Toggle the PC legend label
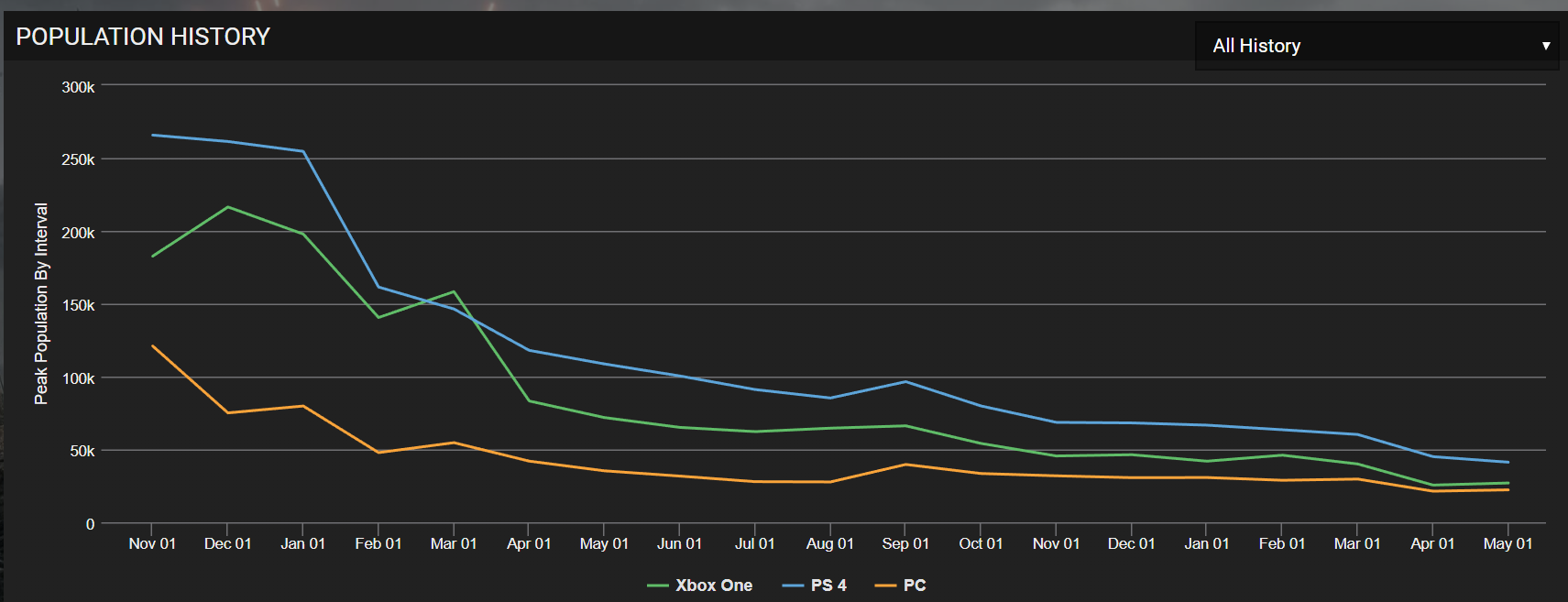Viewport: 1568px width, 602px height. [x=914, y=586]
